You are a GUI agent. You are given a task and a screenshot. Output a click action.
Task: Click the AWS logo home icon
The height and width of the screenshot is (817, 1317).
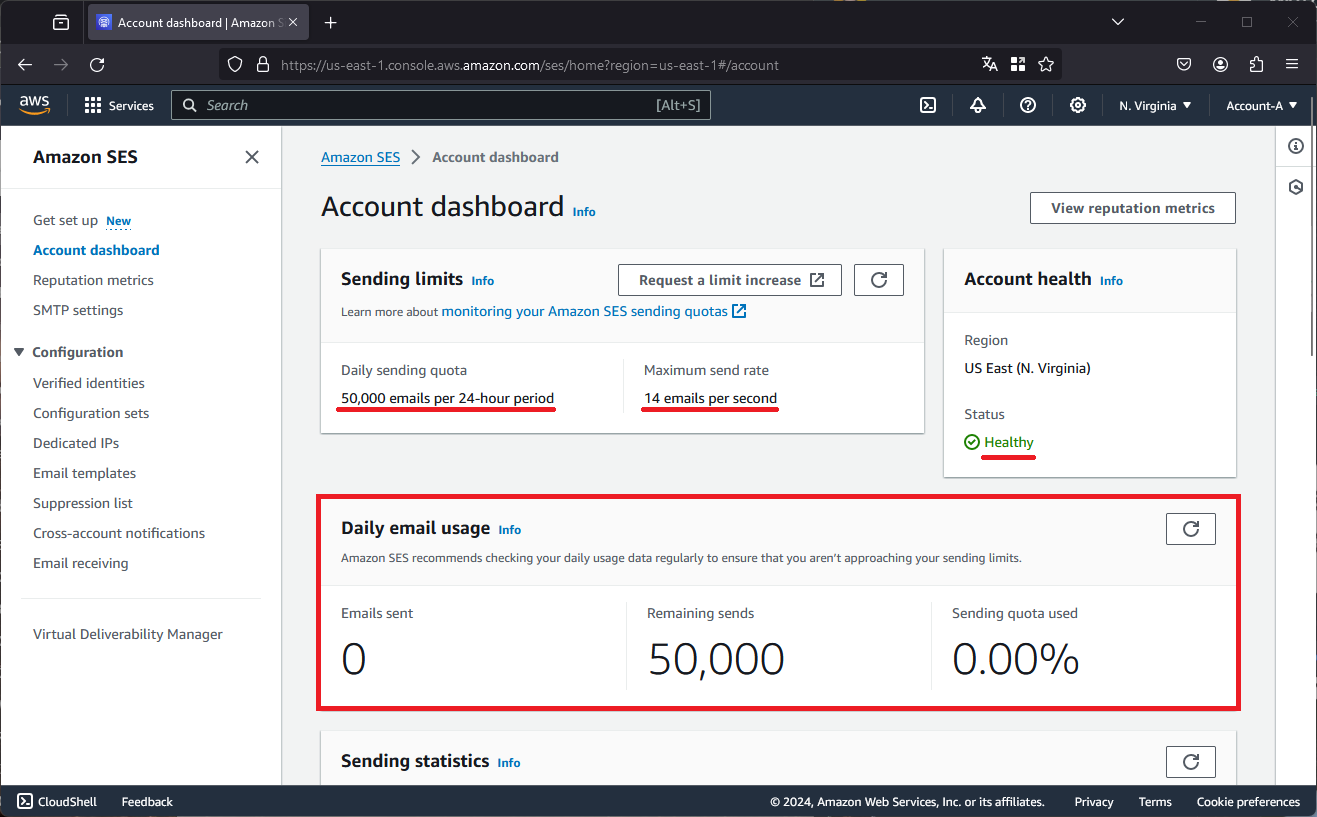(x=34, y=104)
